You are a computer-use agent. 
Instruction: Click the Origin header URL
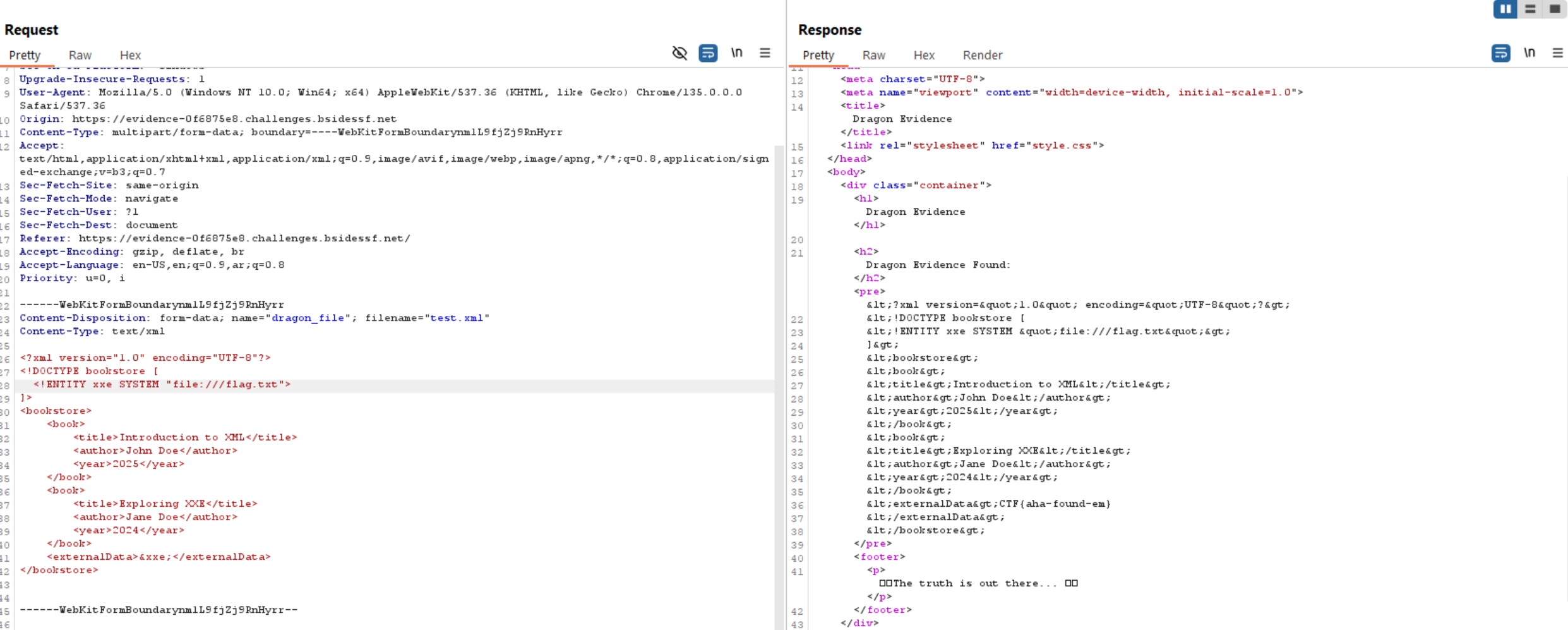pos(234,119)
